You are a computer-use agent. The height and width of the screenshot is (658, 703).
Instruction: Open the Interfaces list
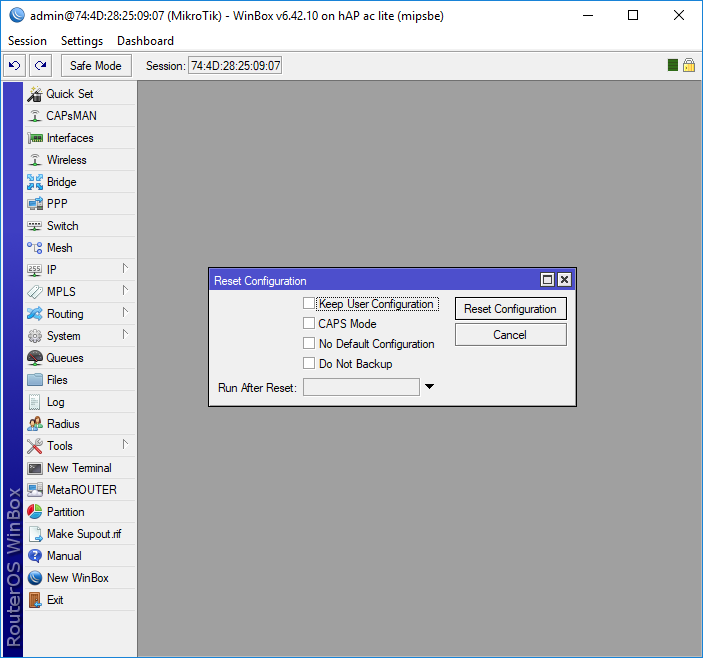click(x=70, y=138)
